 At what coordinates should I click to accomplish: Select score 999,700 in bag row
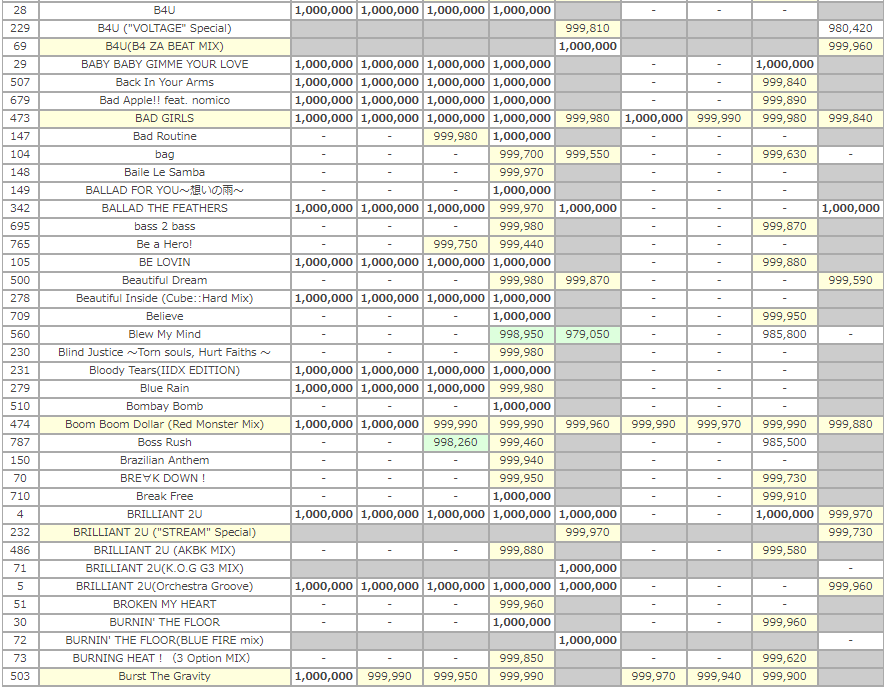pos(521,154)
